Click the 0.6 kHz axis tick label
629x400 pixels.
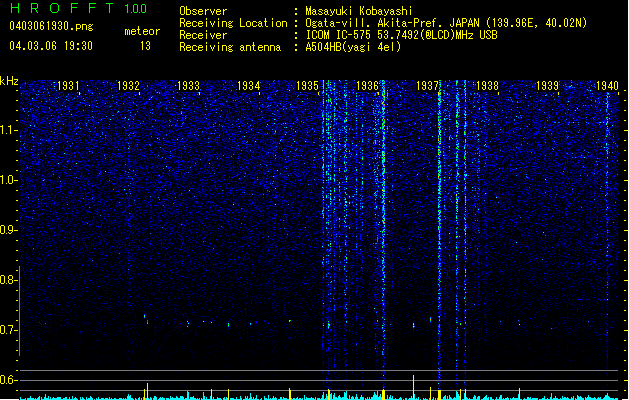pos(8,380)
